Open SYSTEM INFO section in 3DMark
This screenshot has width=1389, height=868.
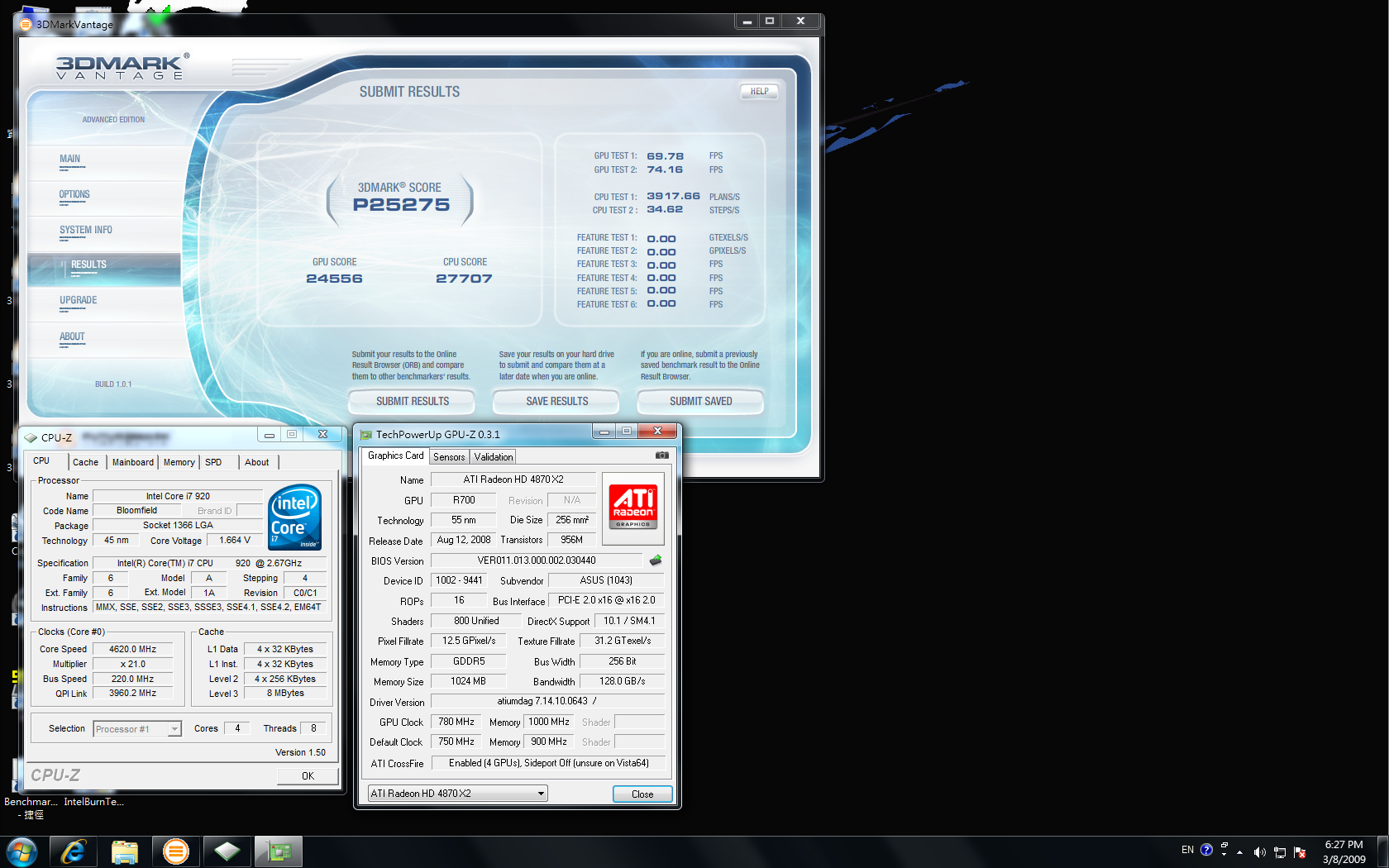104,234
